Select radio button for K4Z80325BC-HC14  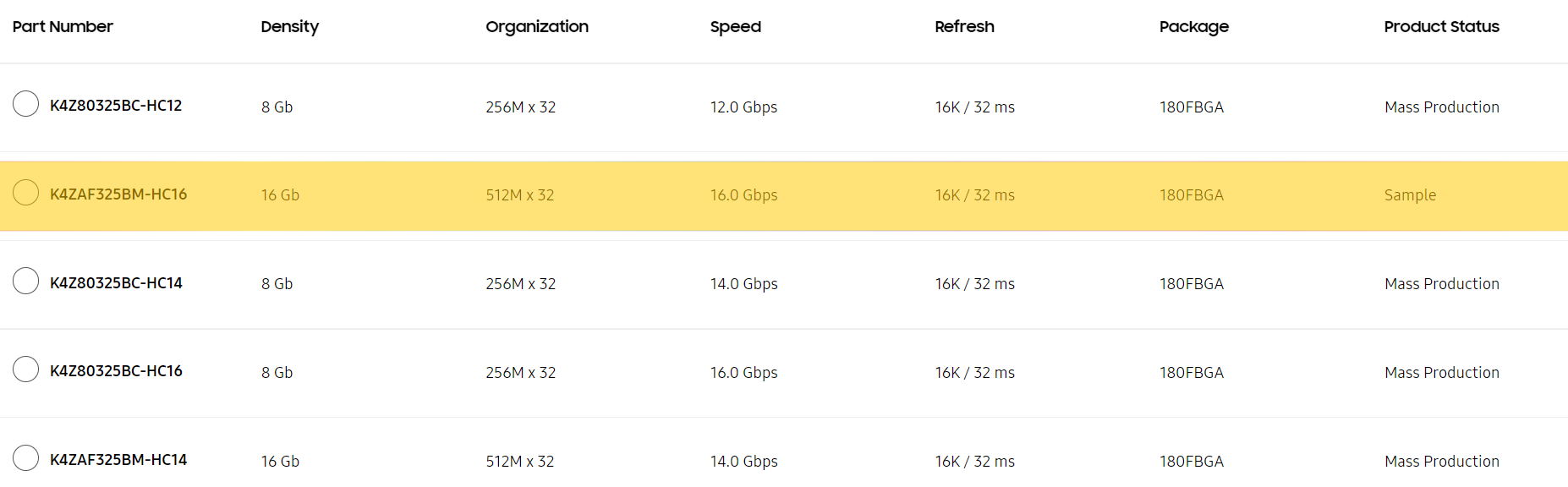coord(26,281)
